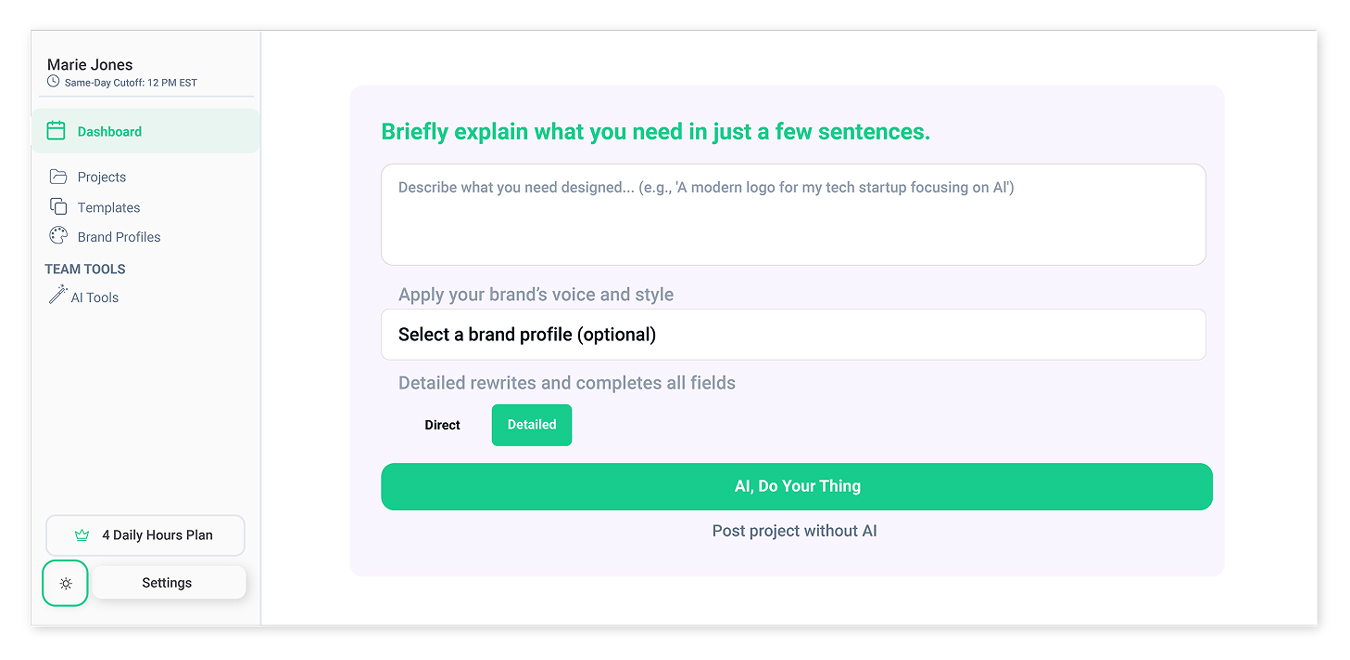Click Post project without AI
Screen dimensions: 1350x660
(x=795, y=530)
